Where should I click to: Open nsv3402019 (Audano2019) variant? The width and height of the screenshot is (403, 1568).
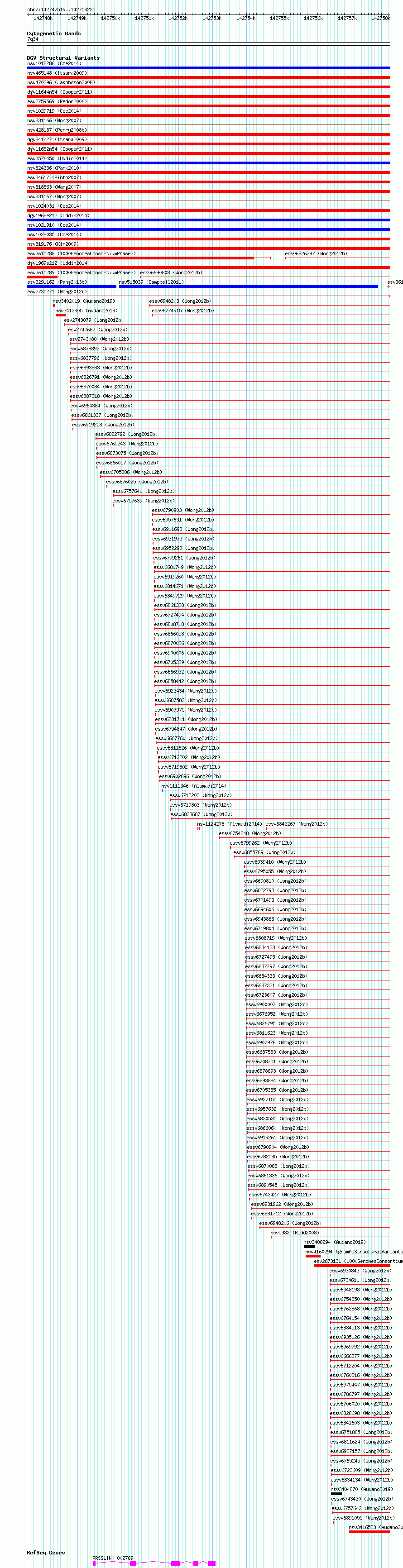tap(83, 301)
